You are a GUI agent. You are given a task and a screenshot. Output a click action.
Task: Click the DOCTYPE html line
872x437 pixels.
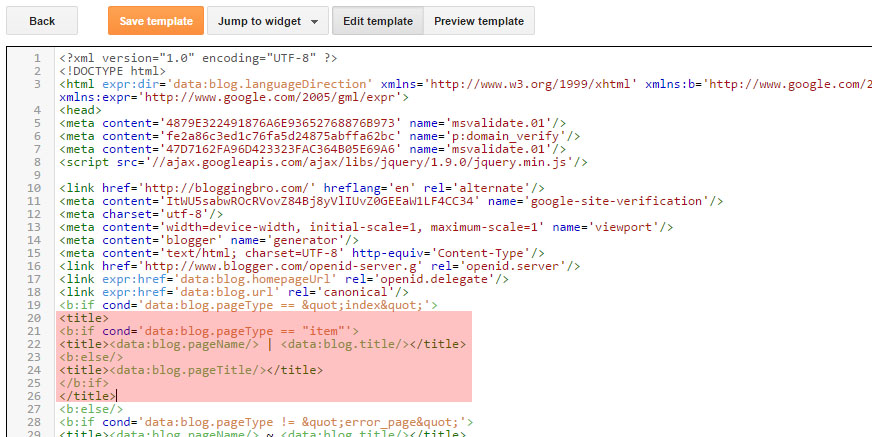pos(112,71)
